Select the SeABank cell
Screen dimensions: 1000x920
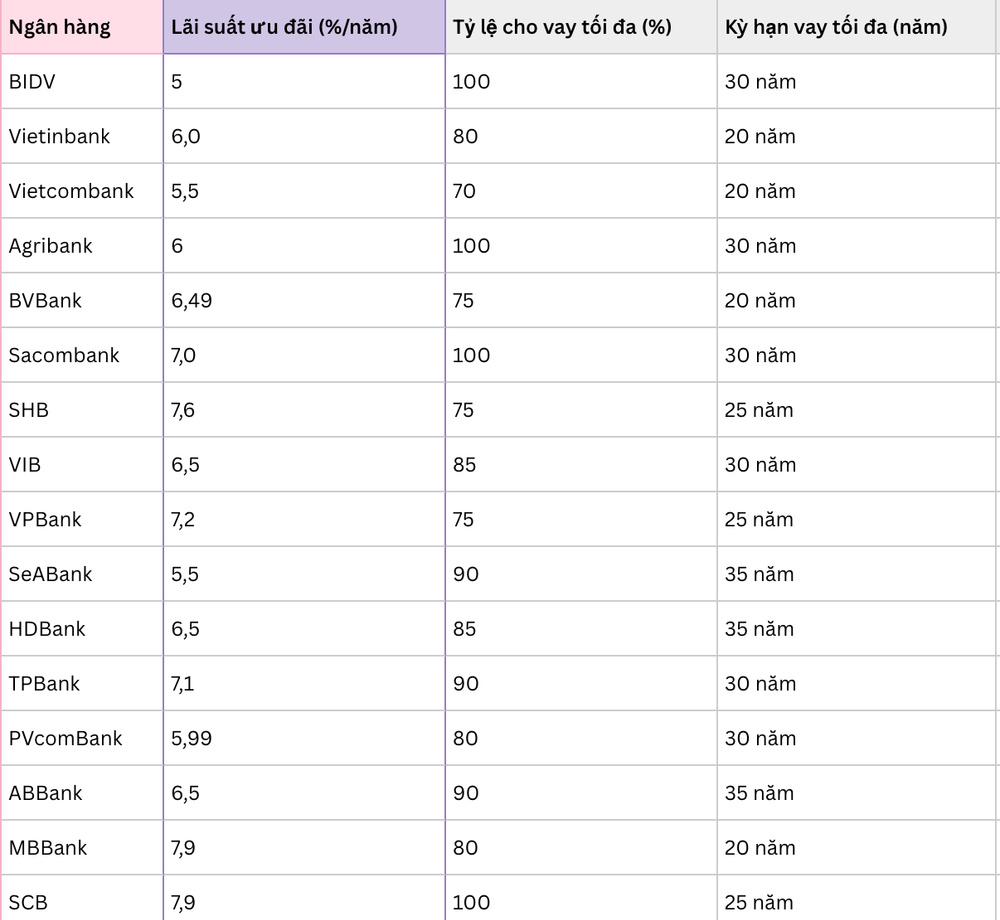pyautogui.click(x=50, y=574)
